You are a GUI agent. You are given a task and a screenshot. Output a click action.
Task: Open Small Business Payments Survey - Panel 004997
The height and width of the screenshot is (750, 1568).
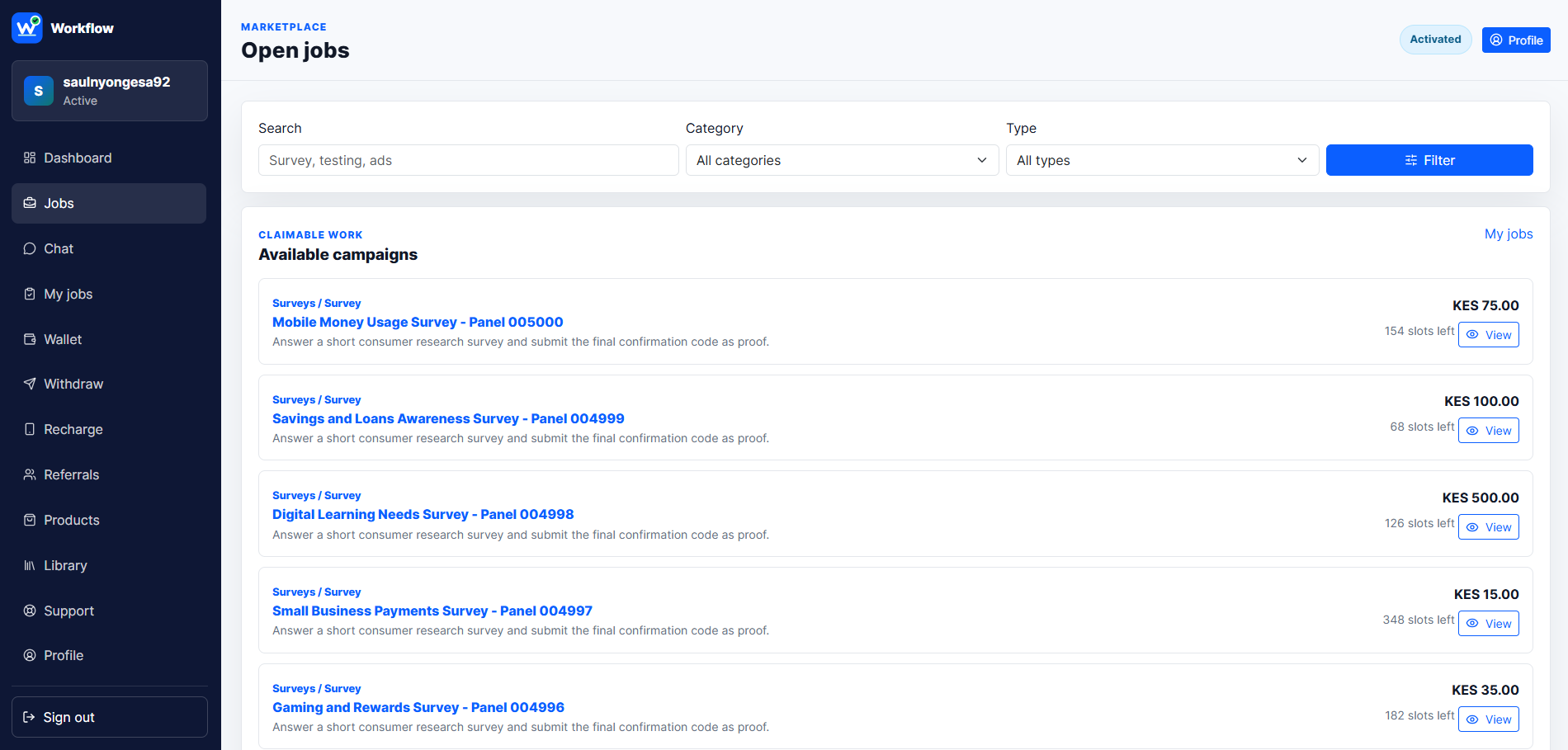[432, 611]
